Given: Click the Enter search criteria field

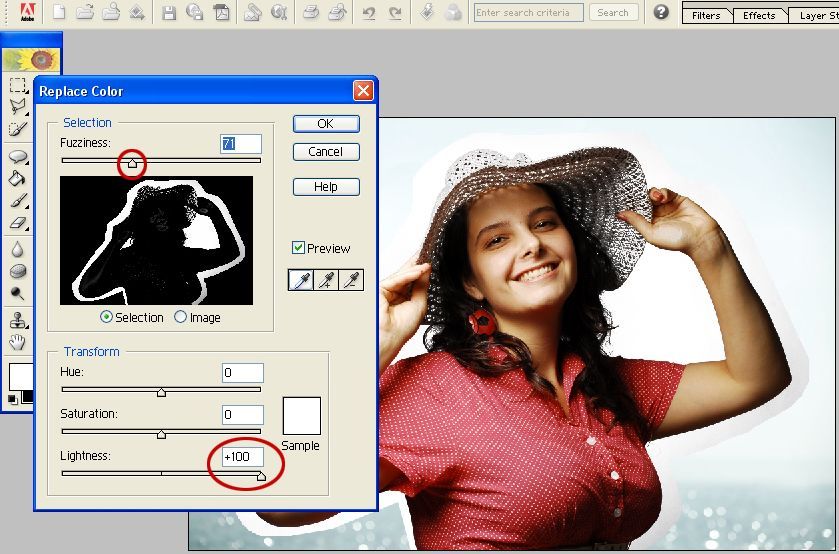Looking at the screenshot, I should [529, 12].
